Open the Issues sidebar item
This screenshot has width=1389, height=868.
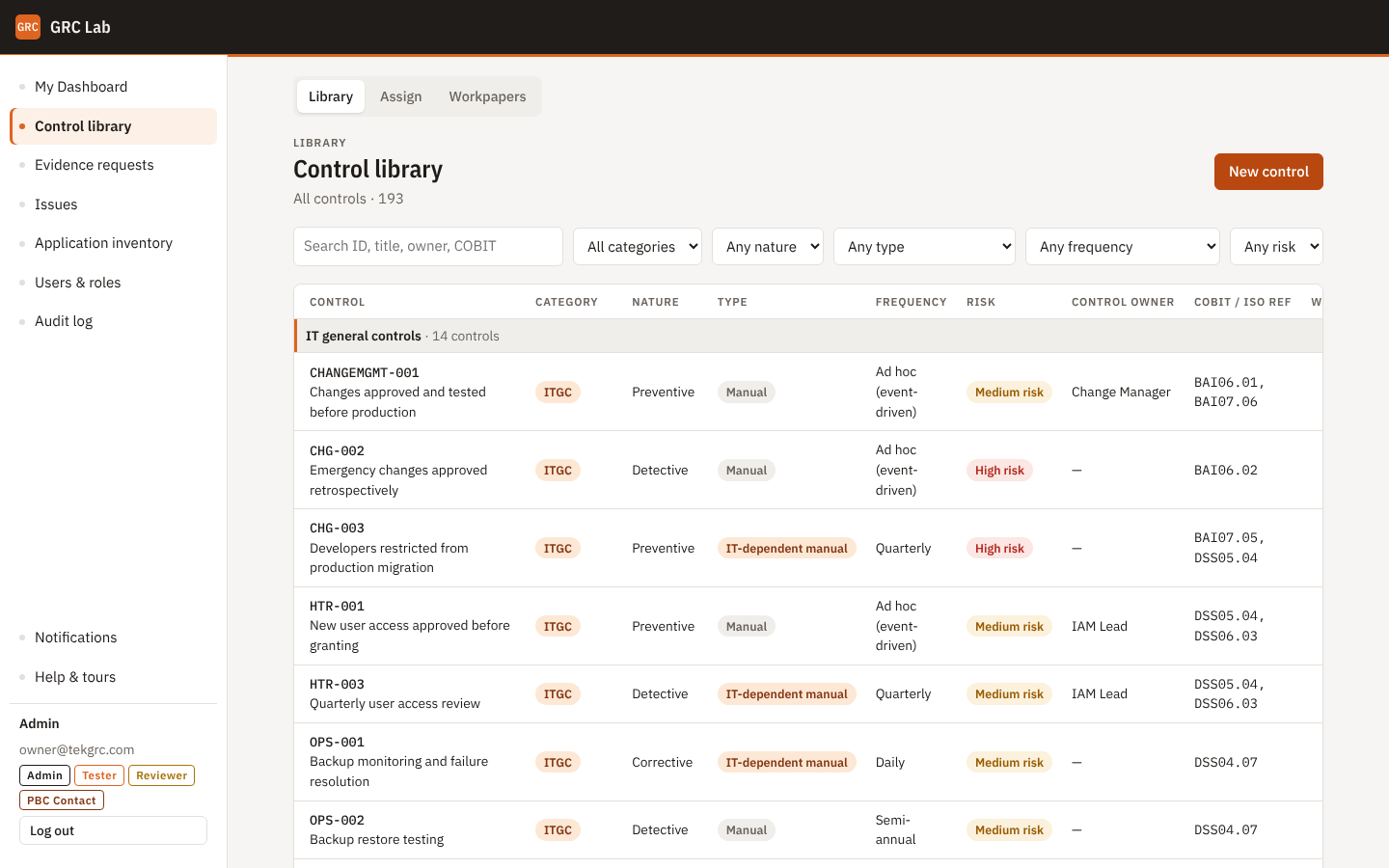(114, 204)
